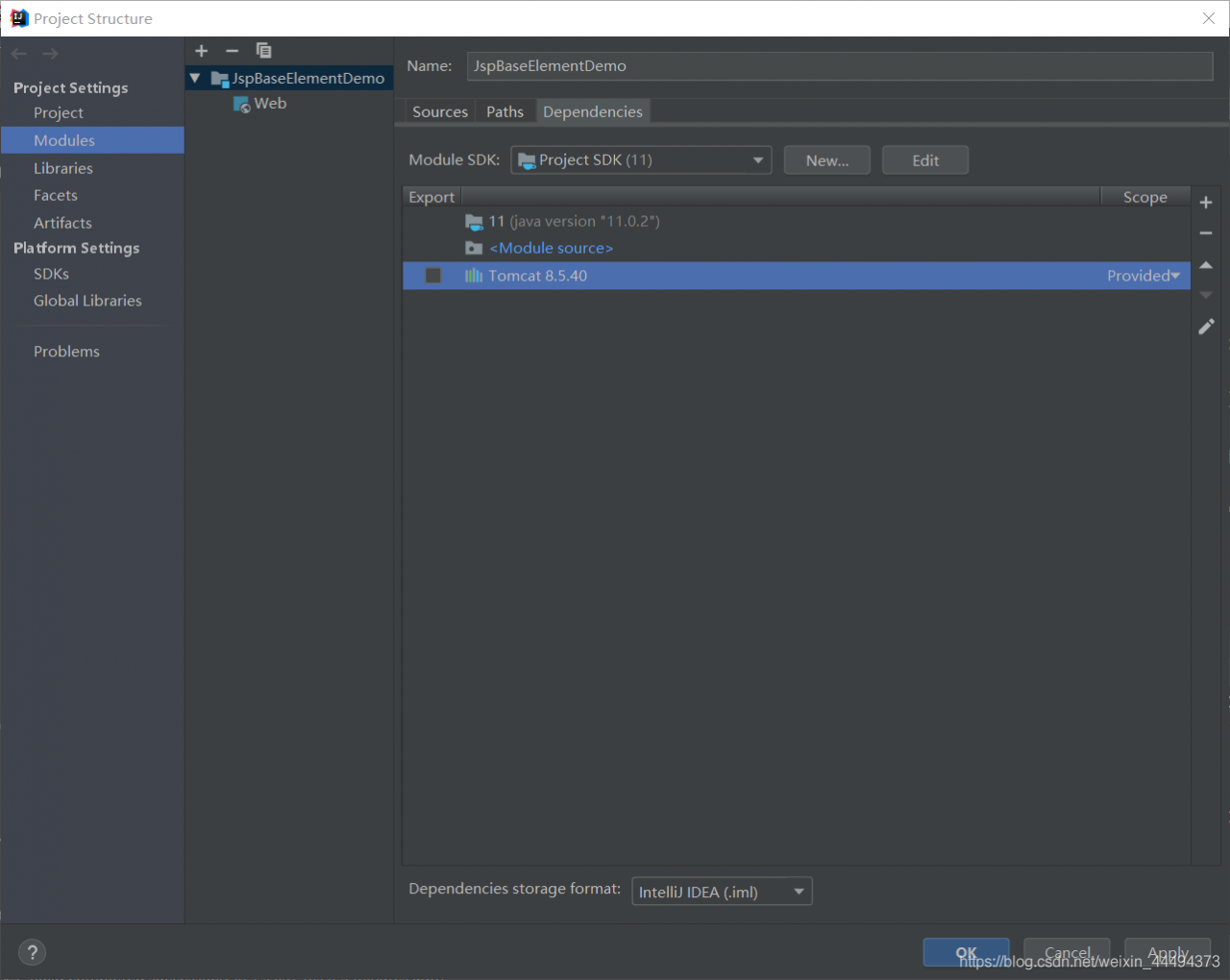Open Artifacts settings

tap(62, 223)
